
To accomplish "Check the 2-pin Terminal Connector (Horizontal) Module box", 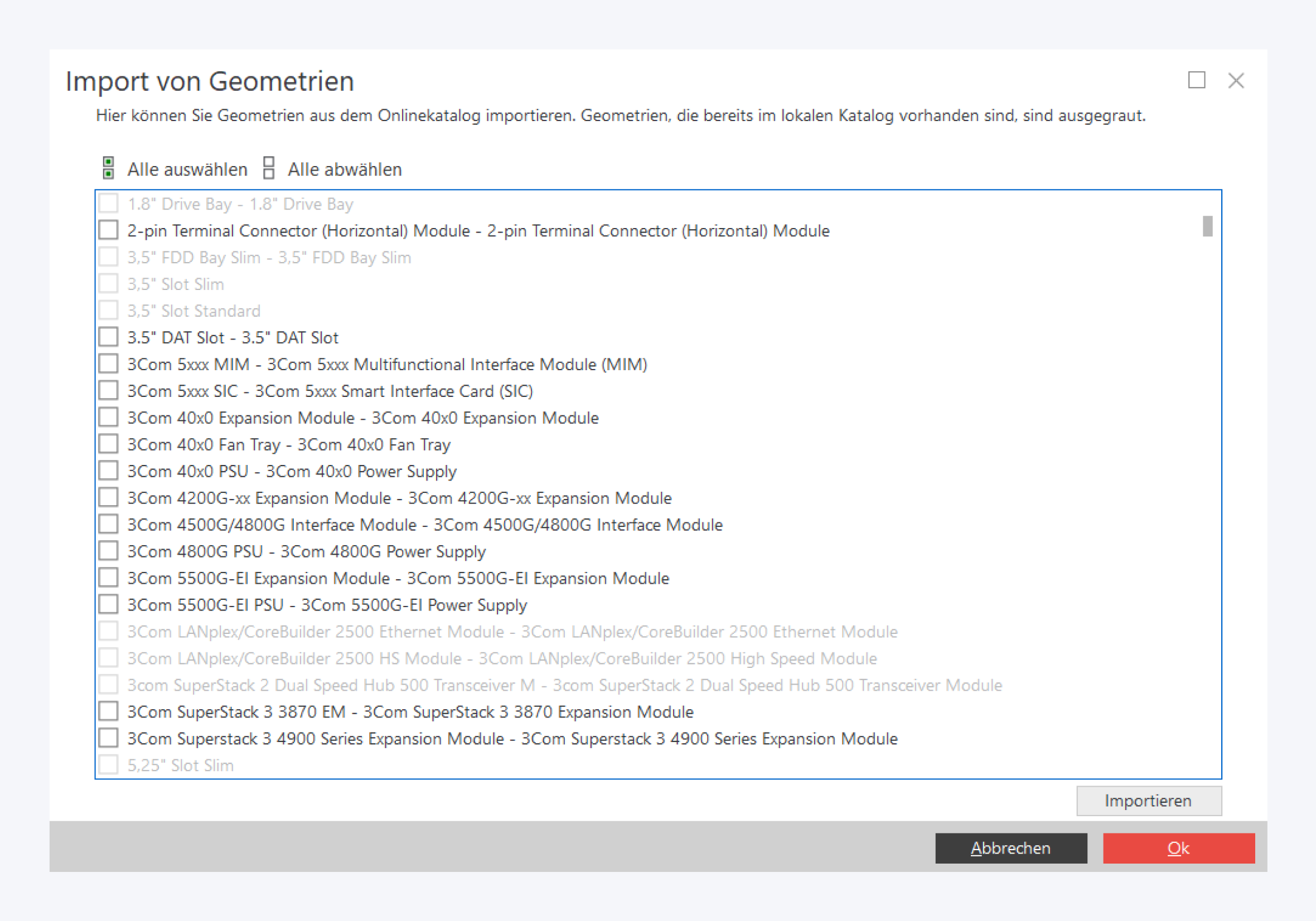I will [x=108, y=230].
